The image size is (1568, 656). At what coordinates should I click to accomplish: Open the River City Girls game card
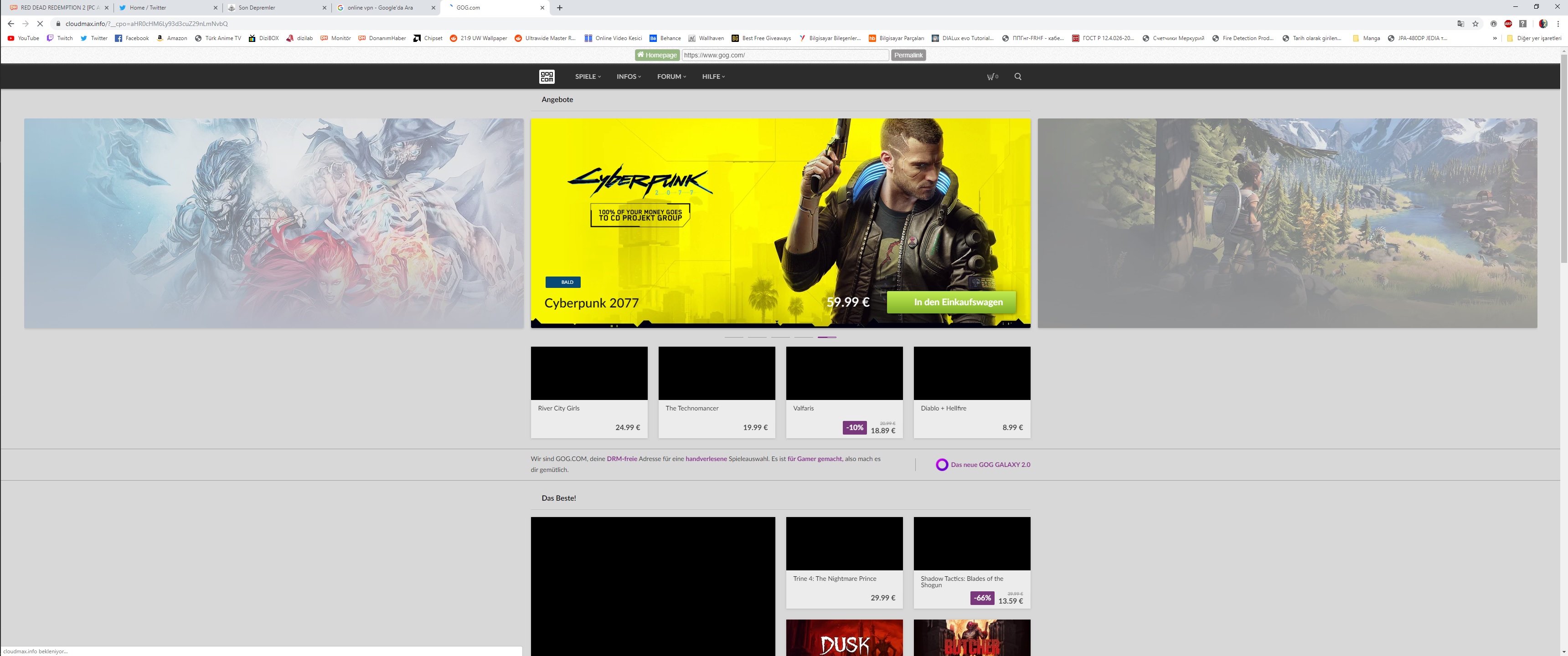pos(588,393)
